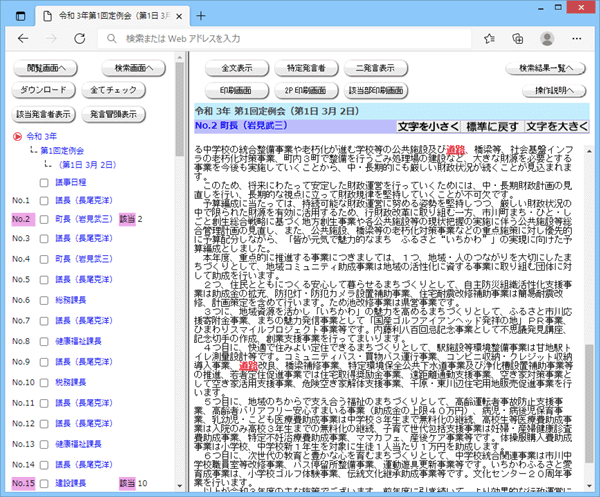The width and height of the screenshot is (600, 497).
Task: Click the 該当 badge beside No.15
Action: point(127,483)
